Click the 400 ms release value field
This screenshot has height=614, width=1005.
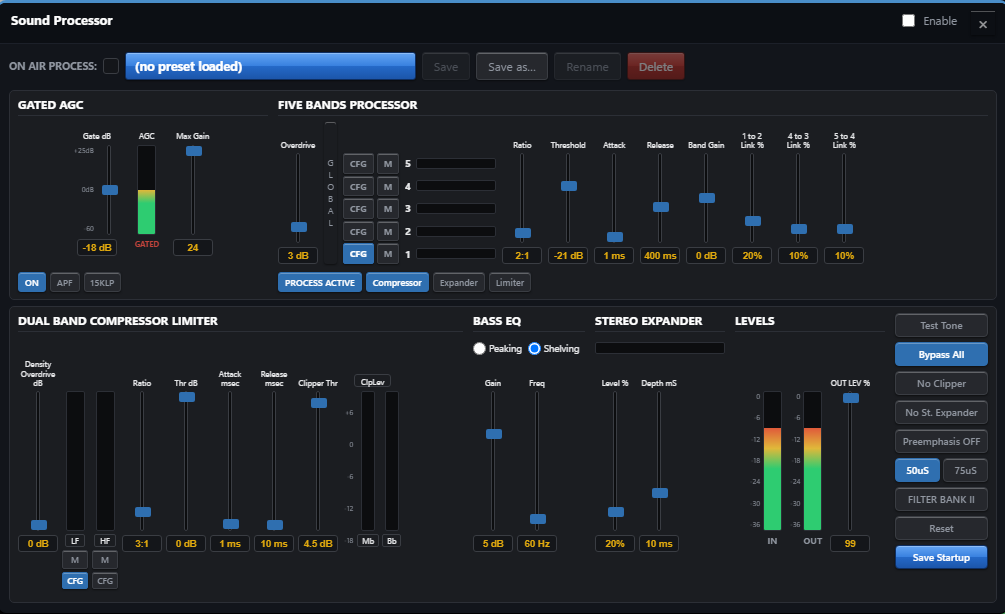pos(660,255)
